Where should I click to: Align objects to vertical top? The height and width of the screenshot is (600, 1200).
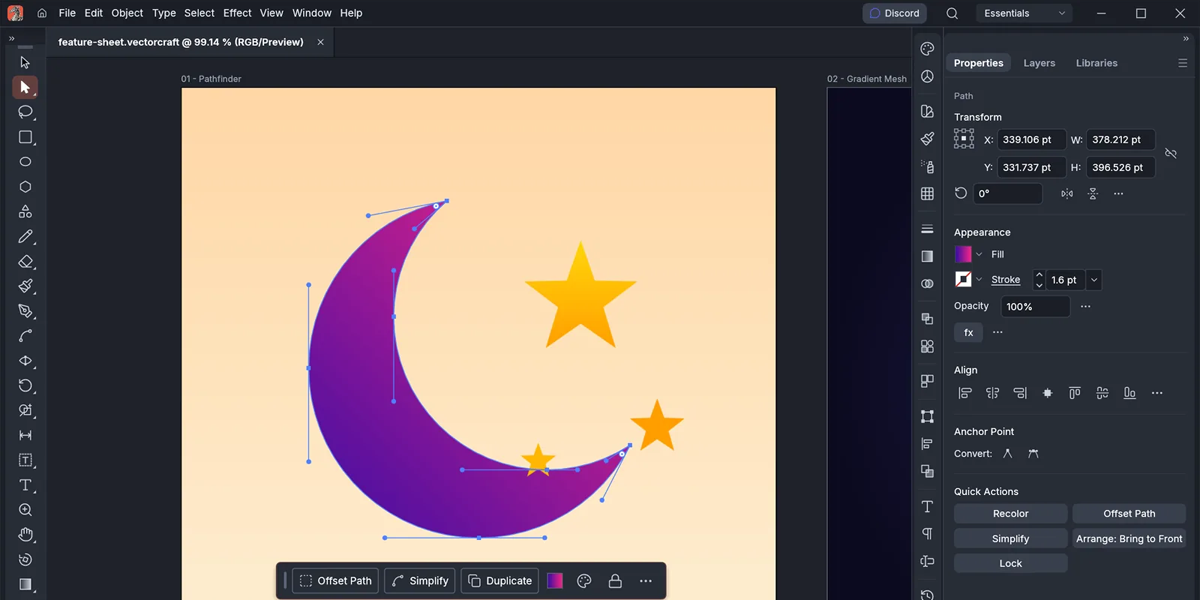click(1075, 393)
